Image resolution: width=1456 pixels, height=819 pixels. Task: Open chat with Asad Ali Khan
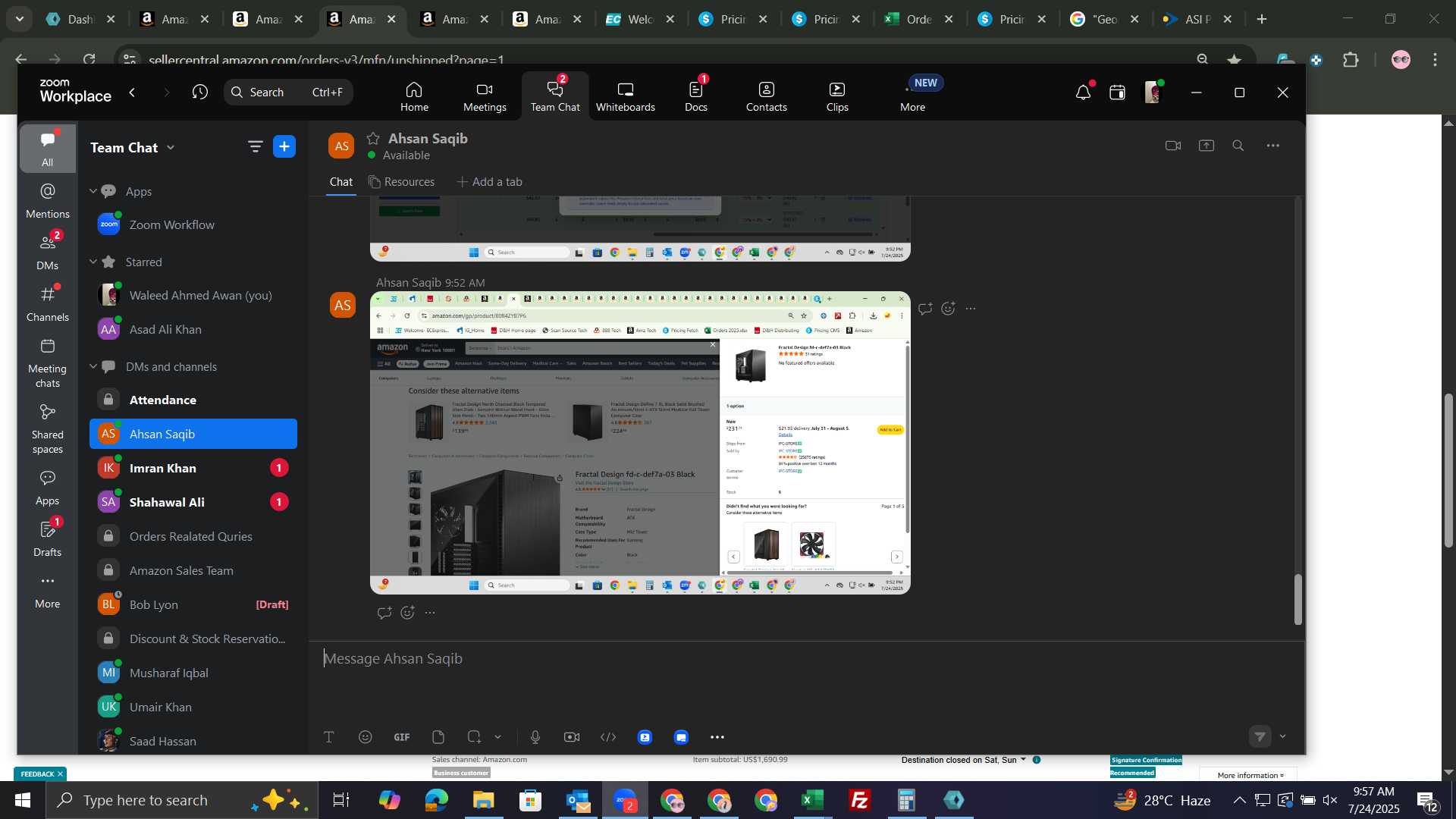point(193,329)
